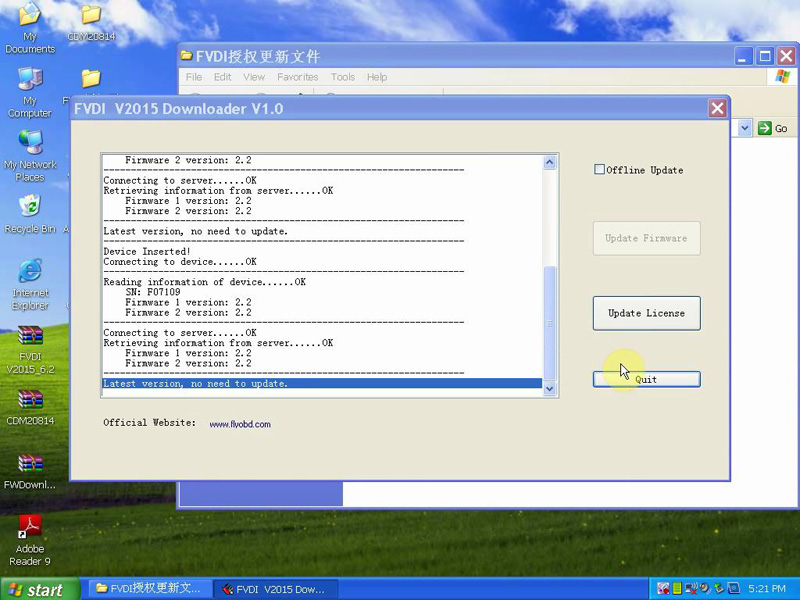The width and height of the screenshot is (800, 600).
Task: Open the FWDownl... archive on desktop
Action: (x=30, y=464)
